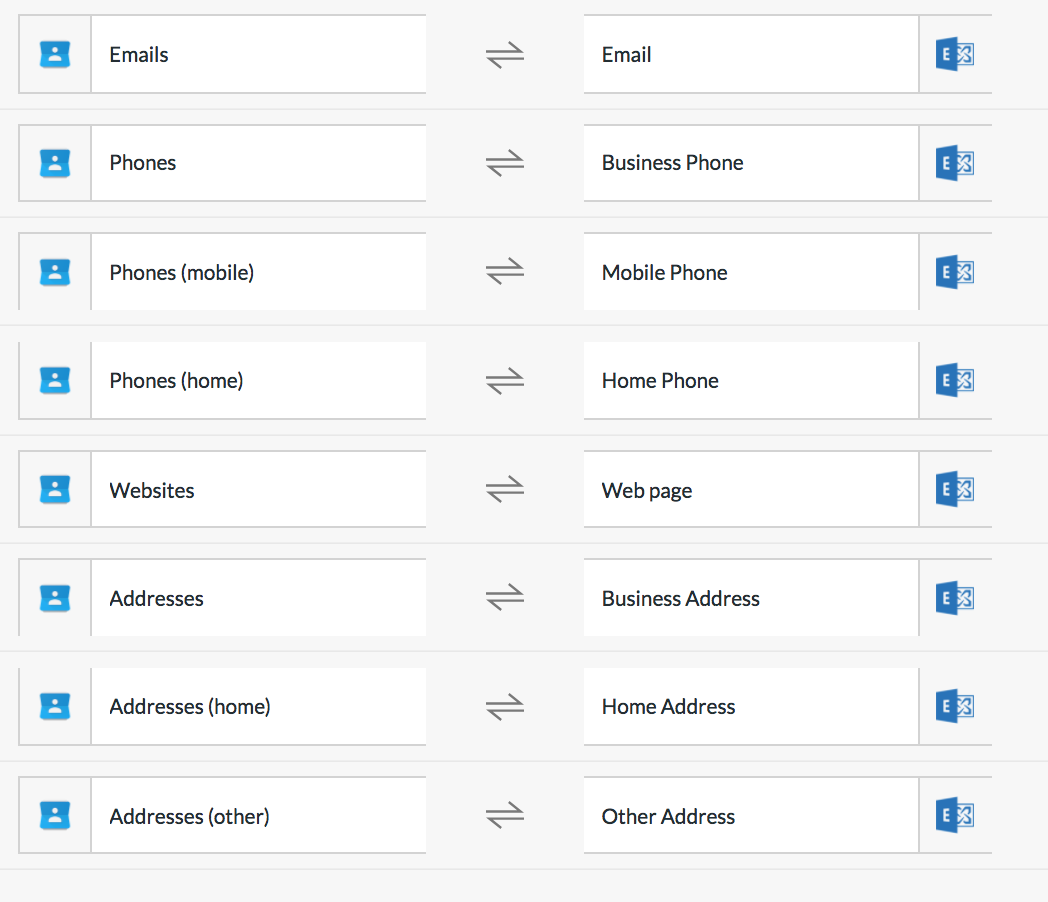Open the Home Address target field selector
This screenshot has width=1048, height=902.
[x=751, y=706]
